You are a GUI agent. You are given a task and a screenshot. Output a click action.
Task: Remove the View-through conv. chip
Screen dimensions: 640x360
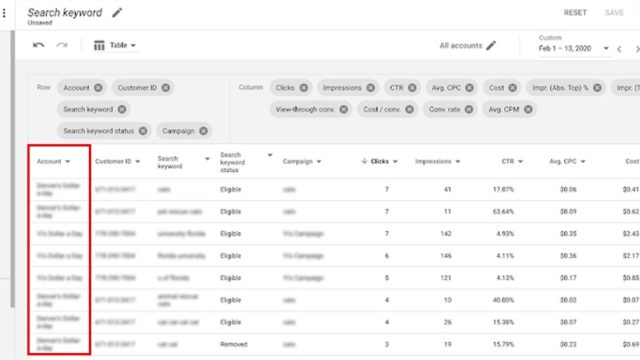click(x=344, y=109)
